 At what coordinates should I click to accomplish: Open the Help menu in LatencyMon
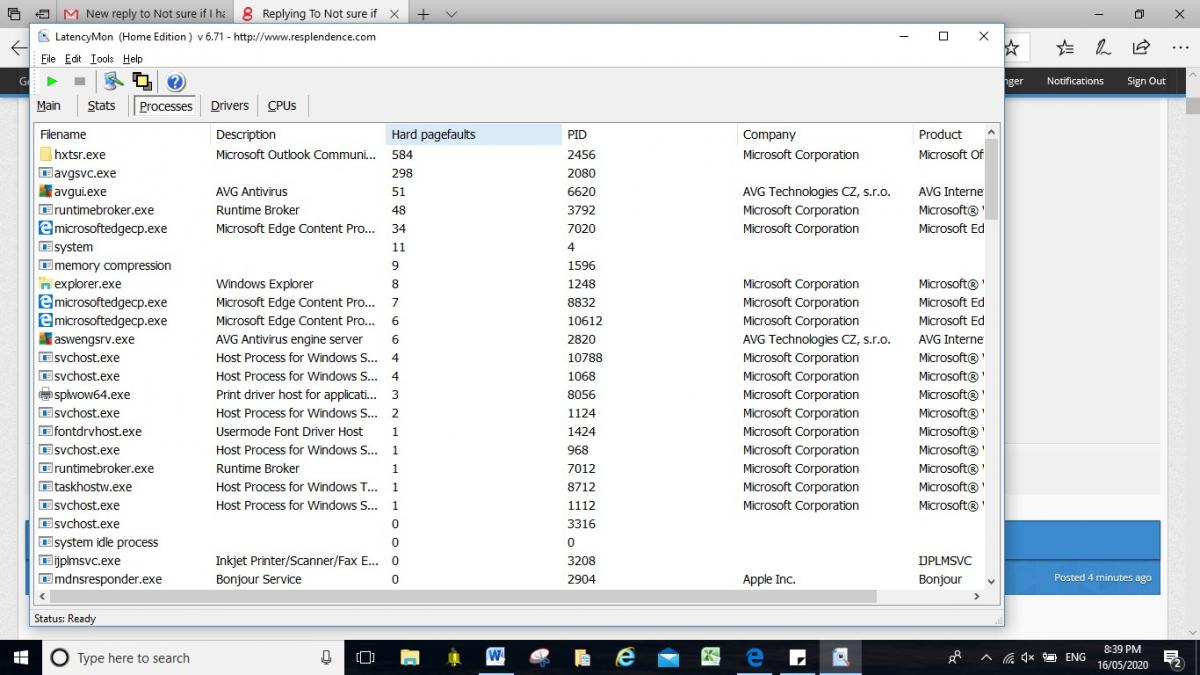(133, 59)
